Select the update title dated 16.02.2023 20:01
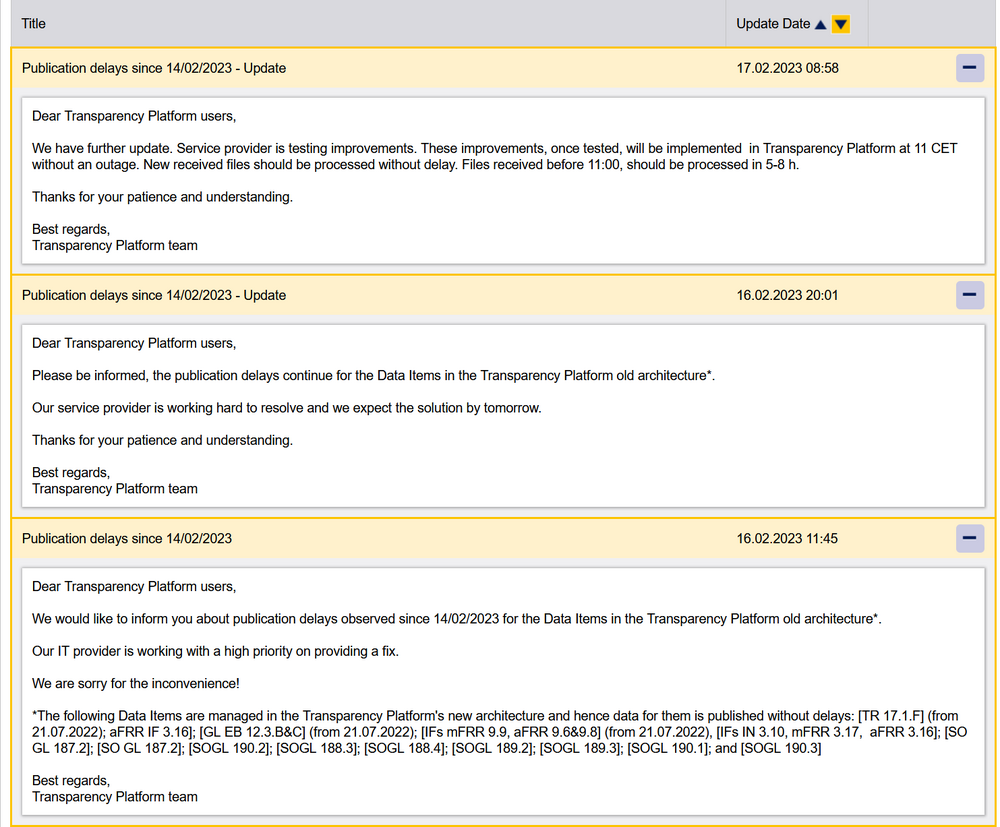1000x827 pixels. click(x=154, y=295)
